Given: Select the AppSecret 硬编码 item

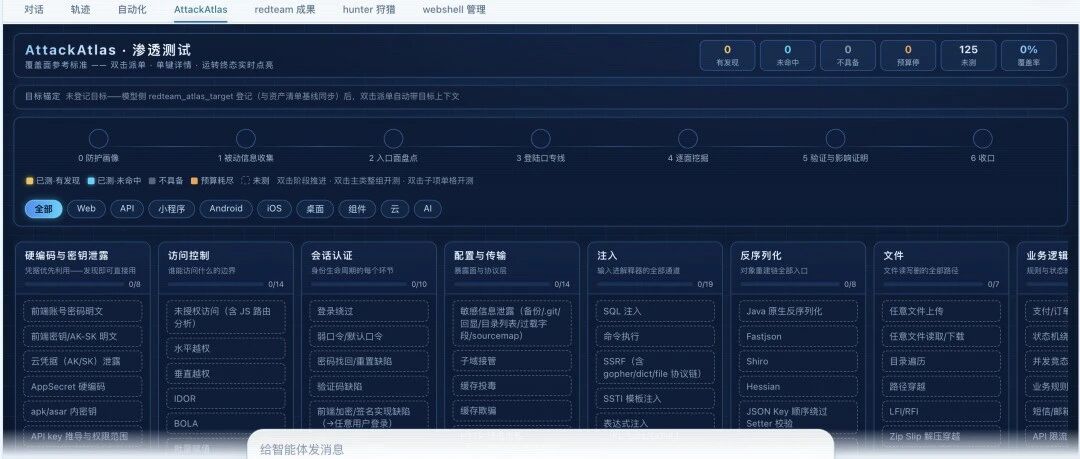Looking at the screenshot, I should [83, 387].
